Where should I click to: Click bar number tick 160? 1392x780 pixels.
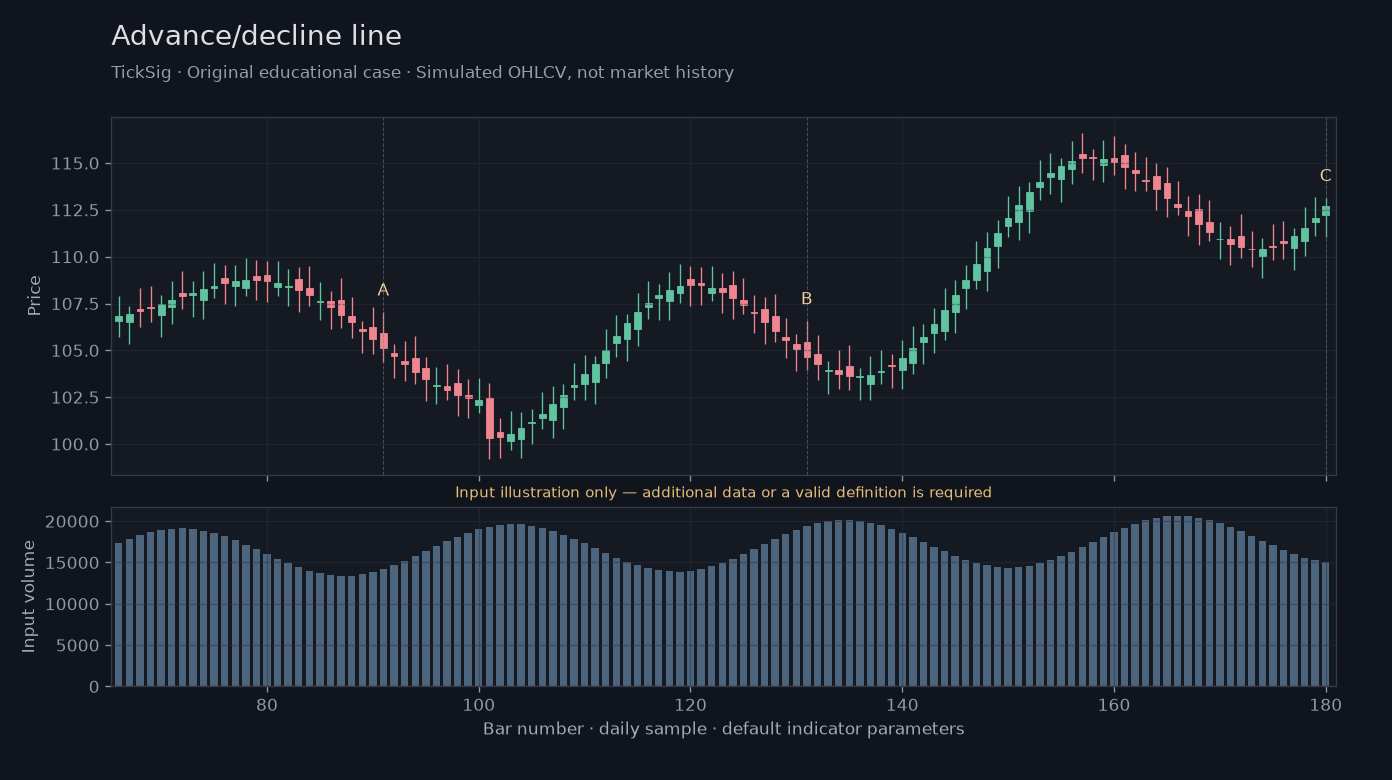tap(1114, 703)
